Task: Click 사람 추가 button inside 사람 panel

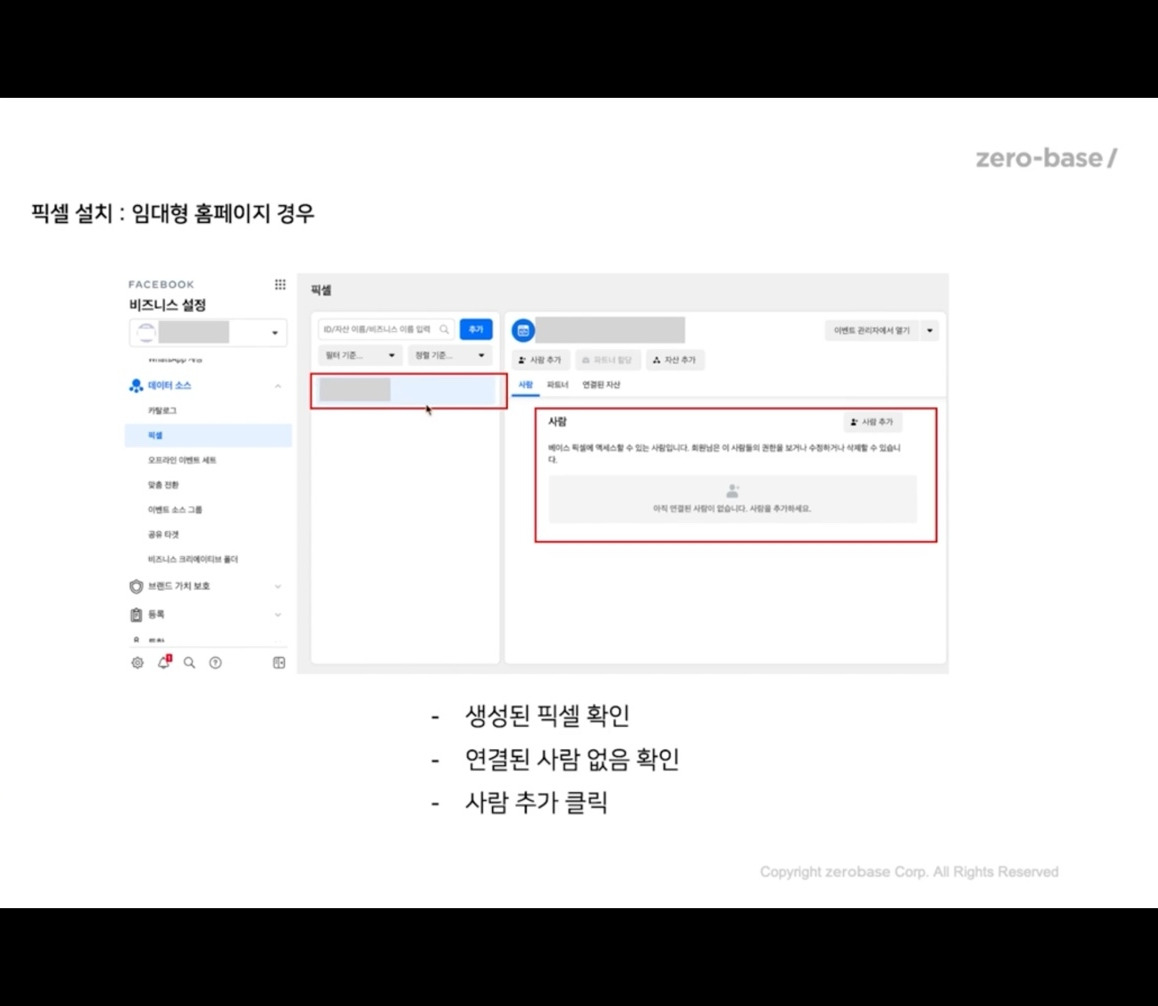Action: click(x=872, y=422)
